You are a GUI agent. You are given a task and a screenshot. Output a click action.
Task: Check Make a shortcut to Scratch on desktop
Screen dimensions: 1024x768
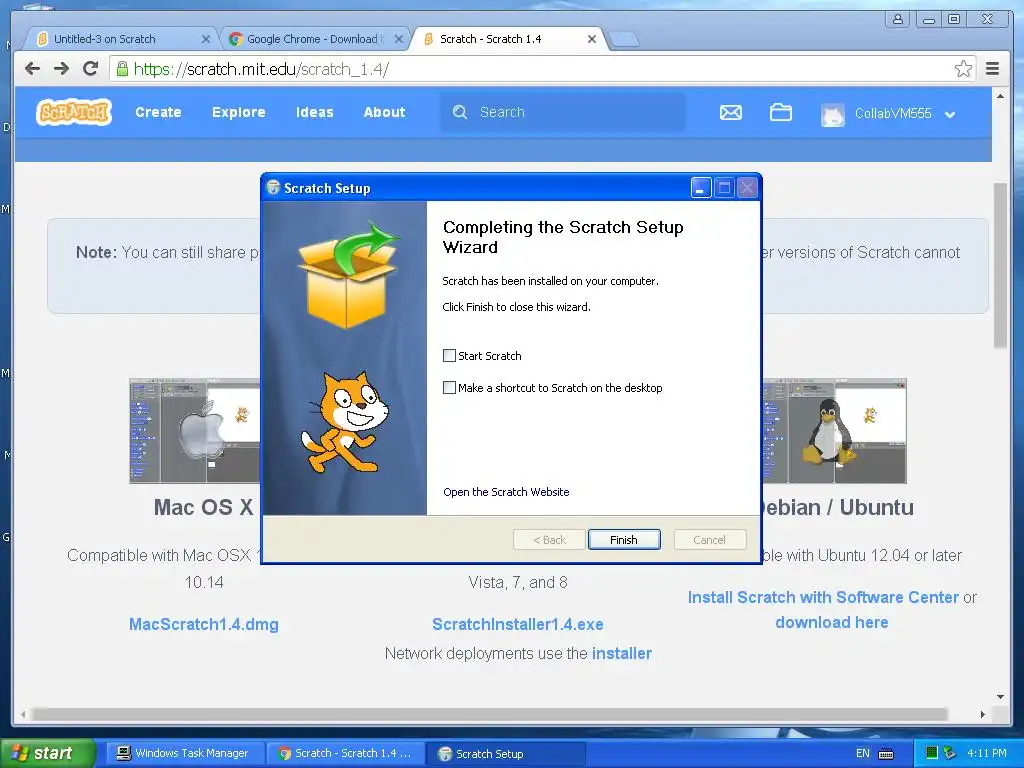click(x=449, y=388)
